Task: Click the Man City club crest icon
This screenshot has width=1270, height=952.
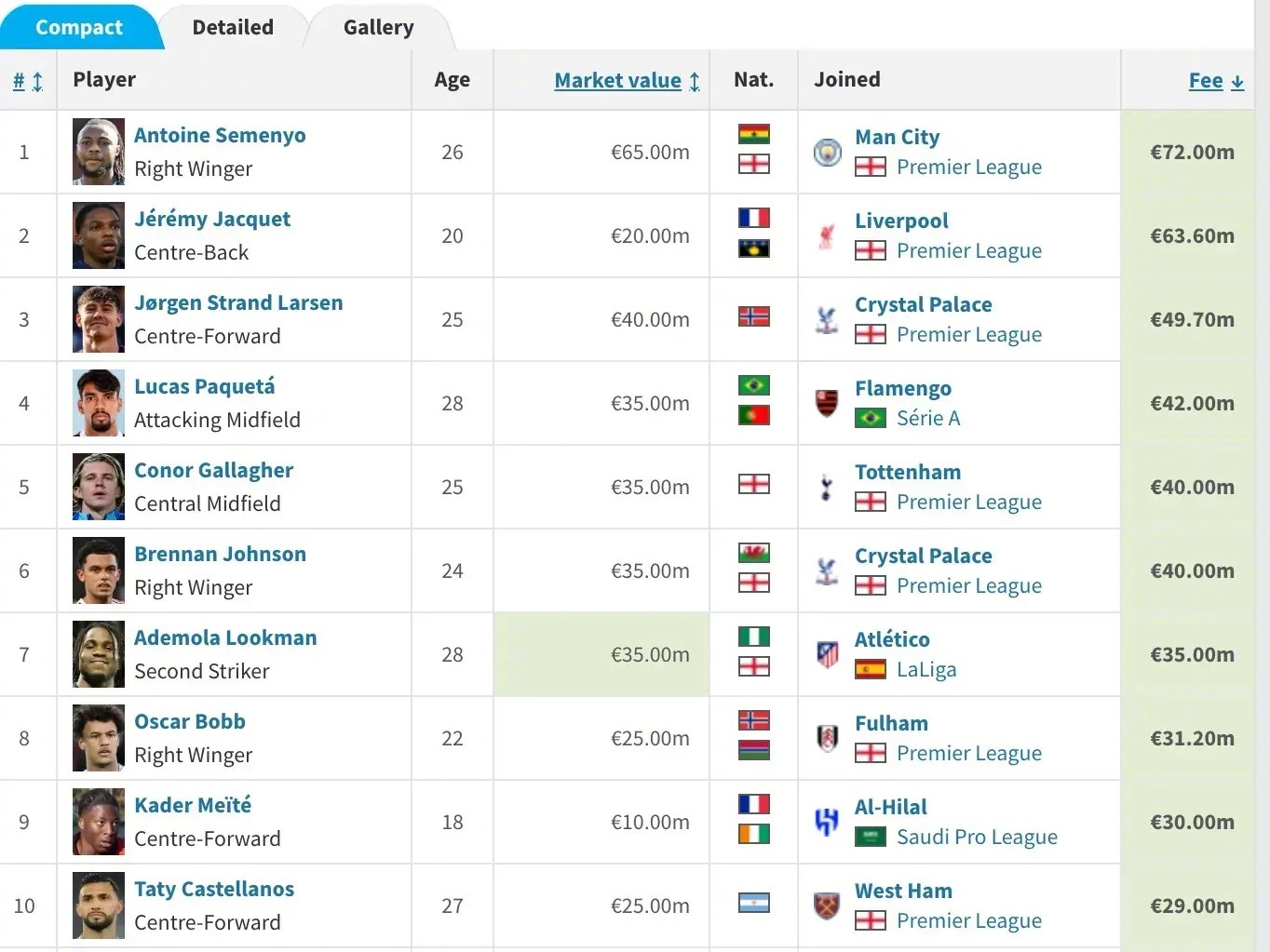Action: (827, 152)
